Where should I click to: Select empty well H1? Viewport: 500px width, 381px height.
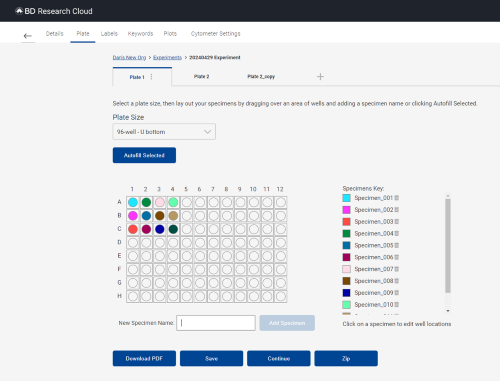133,296
